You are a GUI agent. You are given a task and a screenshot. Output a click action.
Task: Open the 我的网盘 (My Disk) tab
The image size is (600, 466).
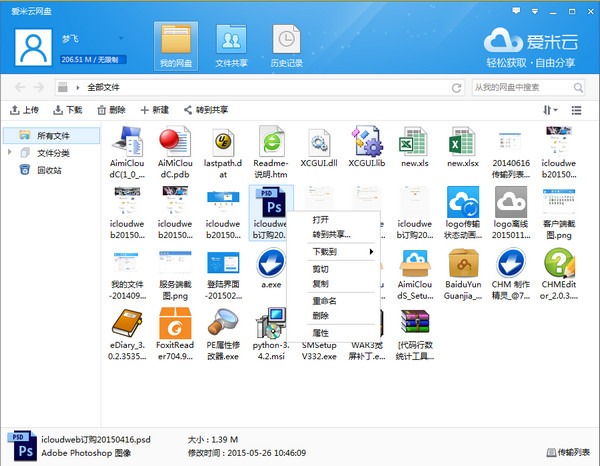[175, 47]
